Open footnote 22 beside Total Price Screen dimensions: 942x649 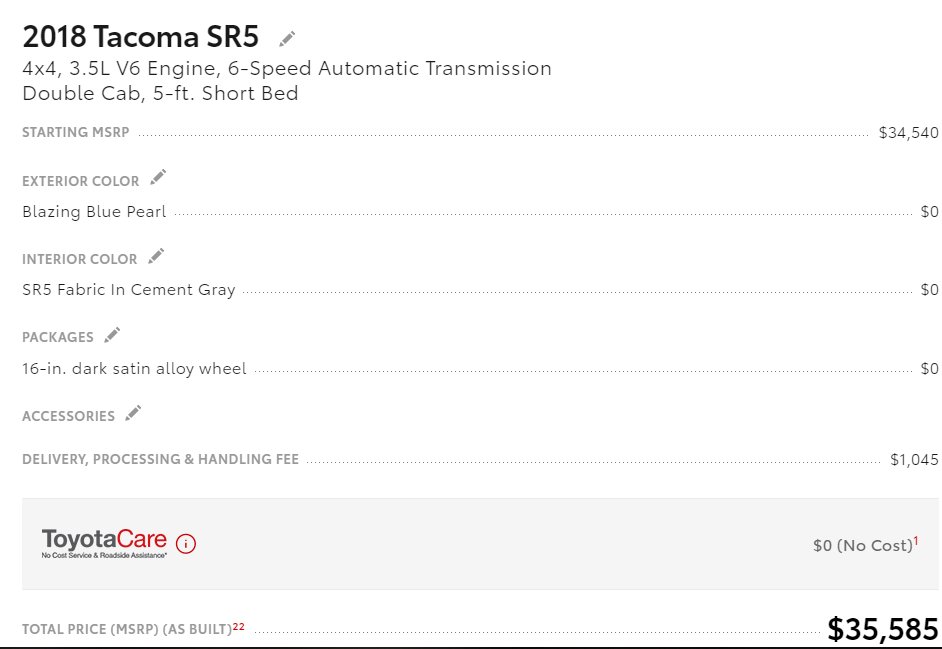239,626
